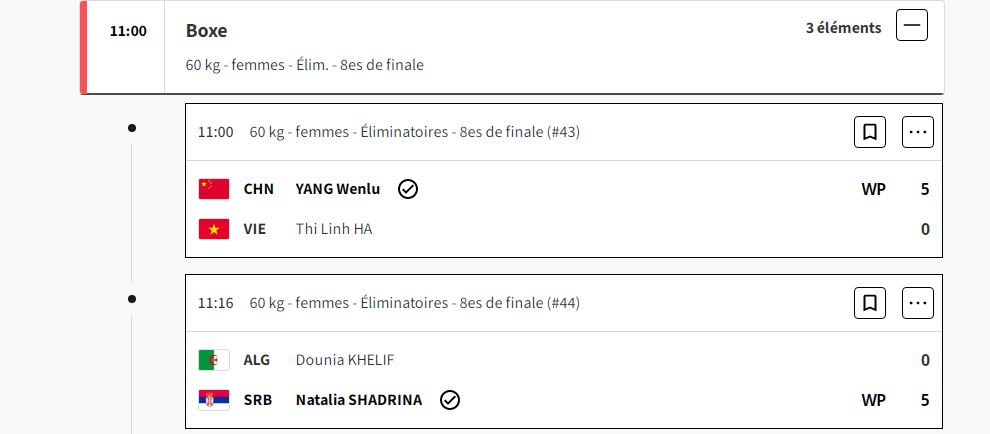The height and width of the screenshot is (434, 990).
Task: Click winner checkmark beside Natalia SHADRINA
Action: pos(450,400)
